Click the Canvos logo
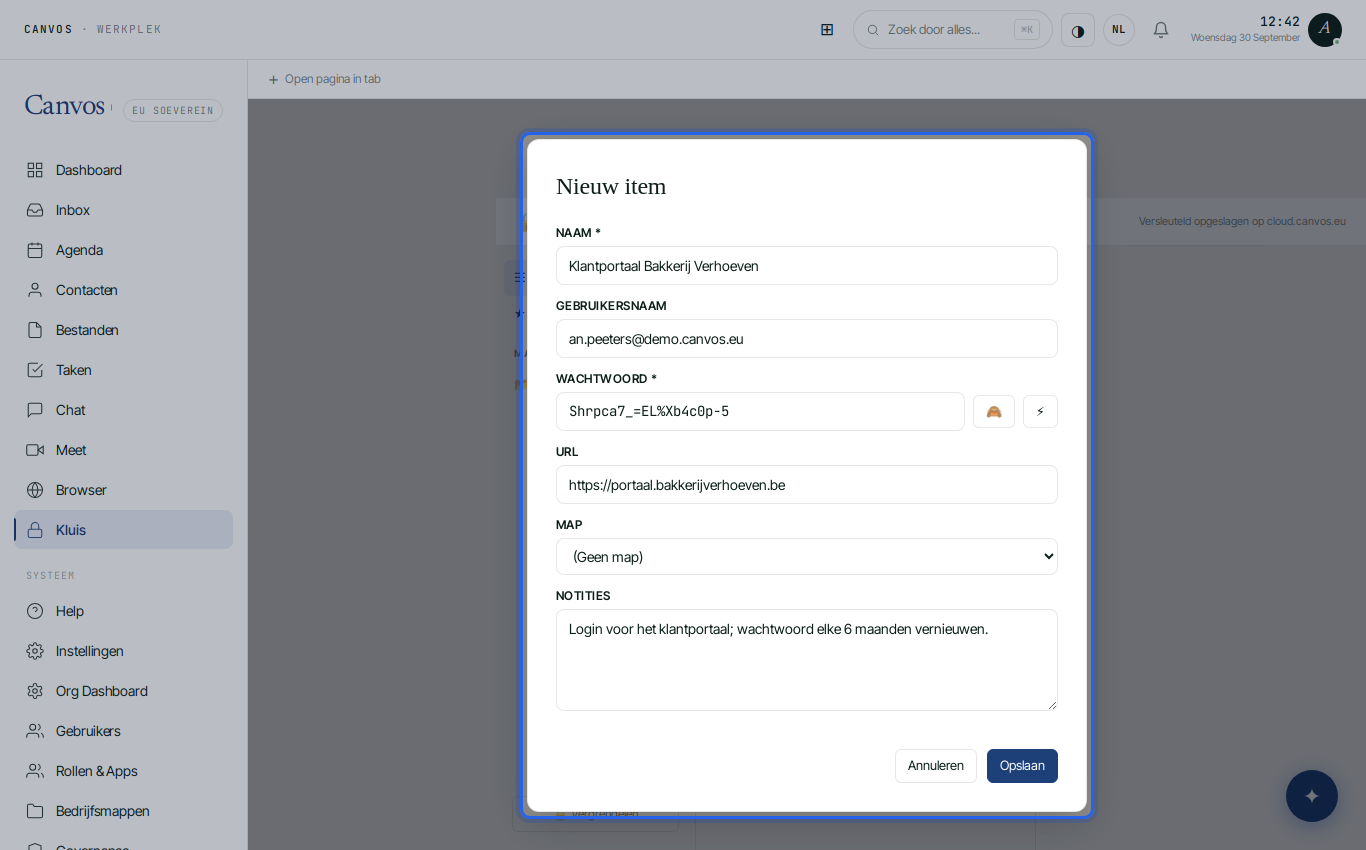This screenshot has width=1366, height=850. [65, 105]
